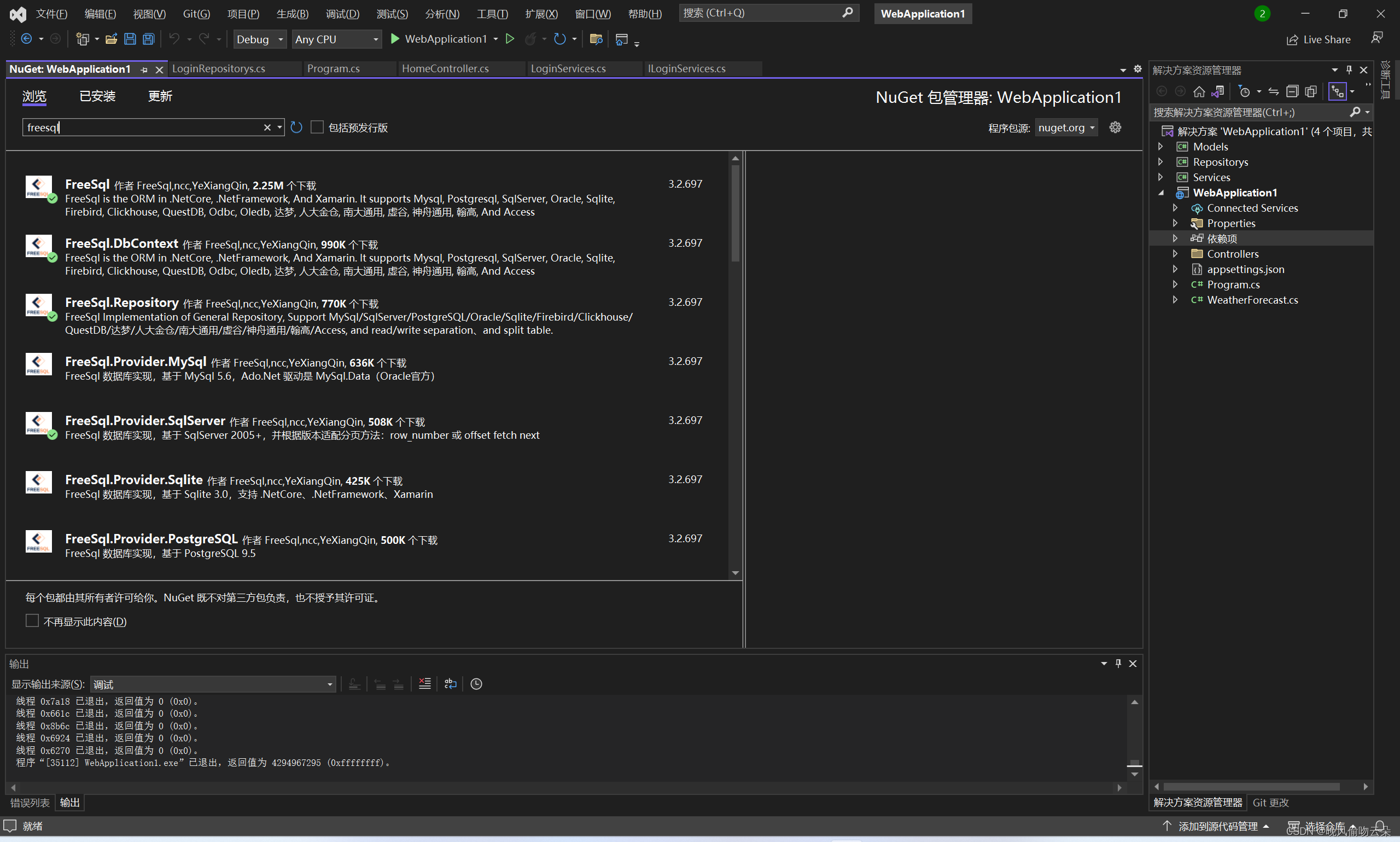Expand the Services project node

pyautogui.click(x=1160, y=177)
